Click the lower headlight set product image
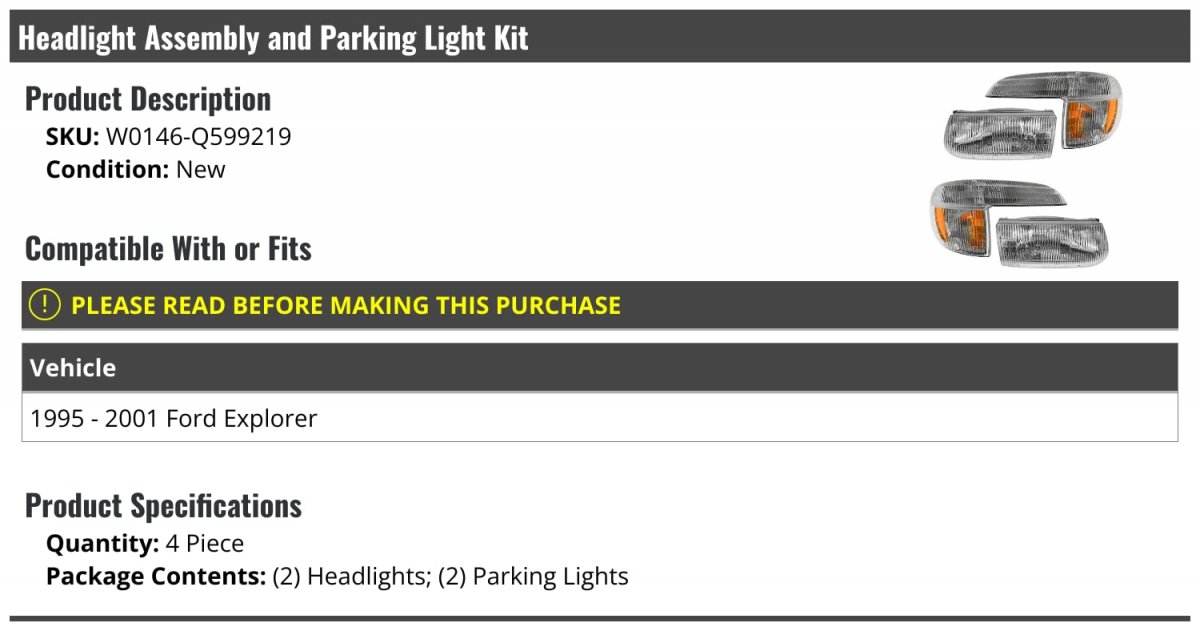Screen dimensions: 1200x631 point(1018,222)
